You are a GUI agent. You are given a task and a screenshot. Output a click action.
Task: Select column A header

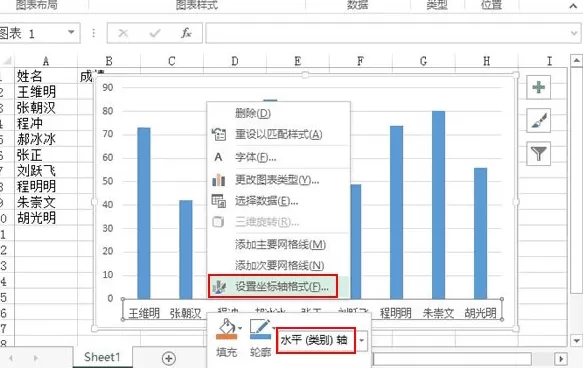(46, 61)
